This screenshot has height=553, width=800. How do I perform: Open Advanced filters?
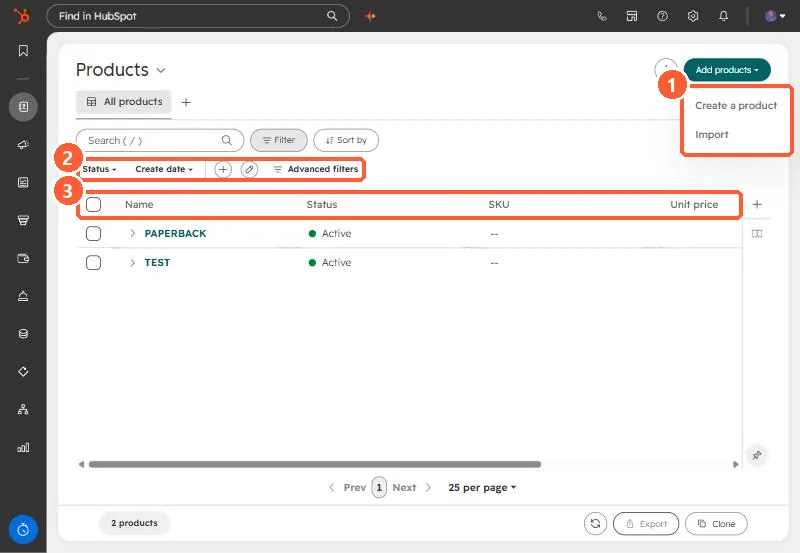tap(316, 169)
